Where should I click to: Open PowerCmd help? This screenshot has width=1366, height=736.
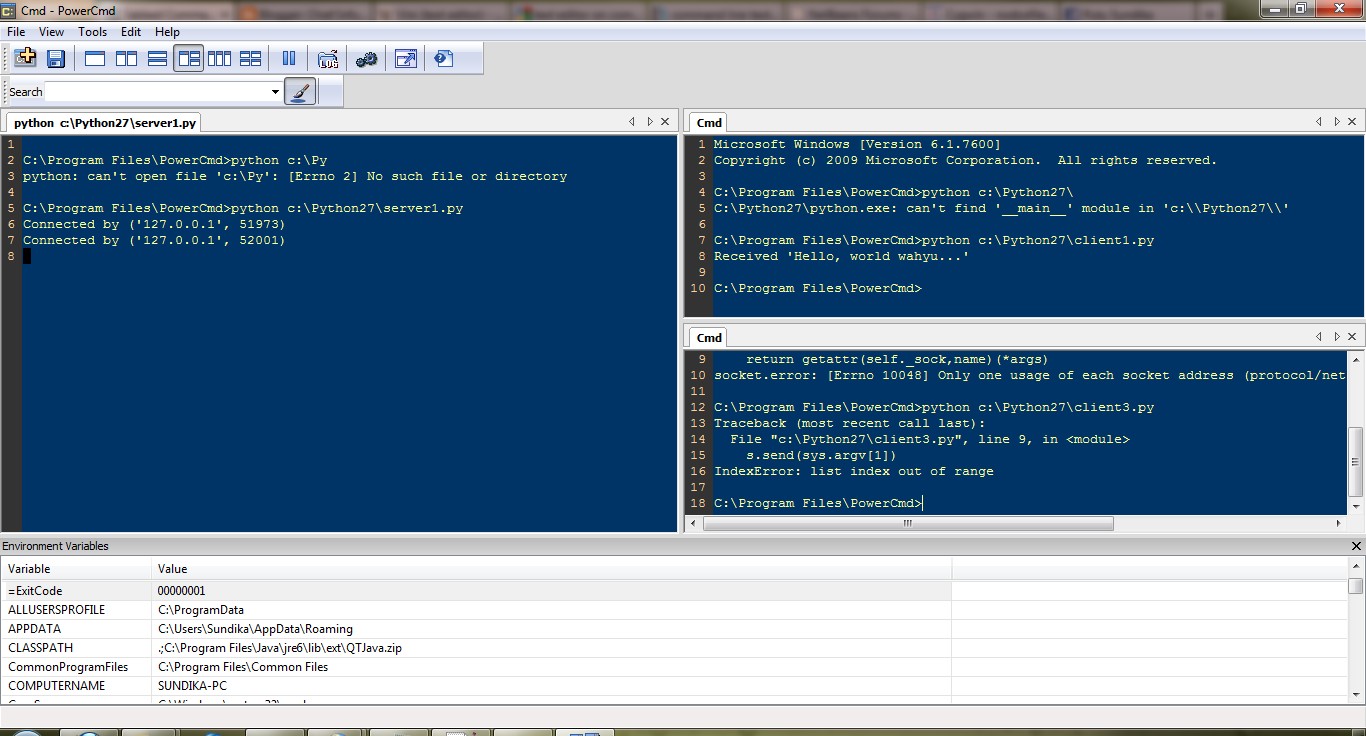coord(443,58)
